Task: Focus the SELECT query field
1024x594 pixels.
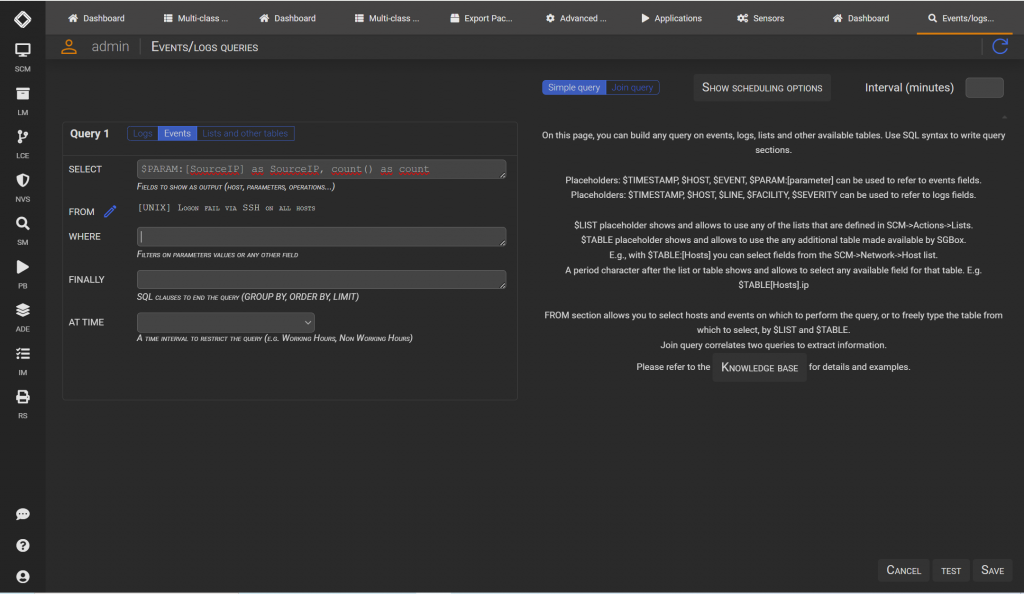Action: 321,169
